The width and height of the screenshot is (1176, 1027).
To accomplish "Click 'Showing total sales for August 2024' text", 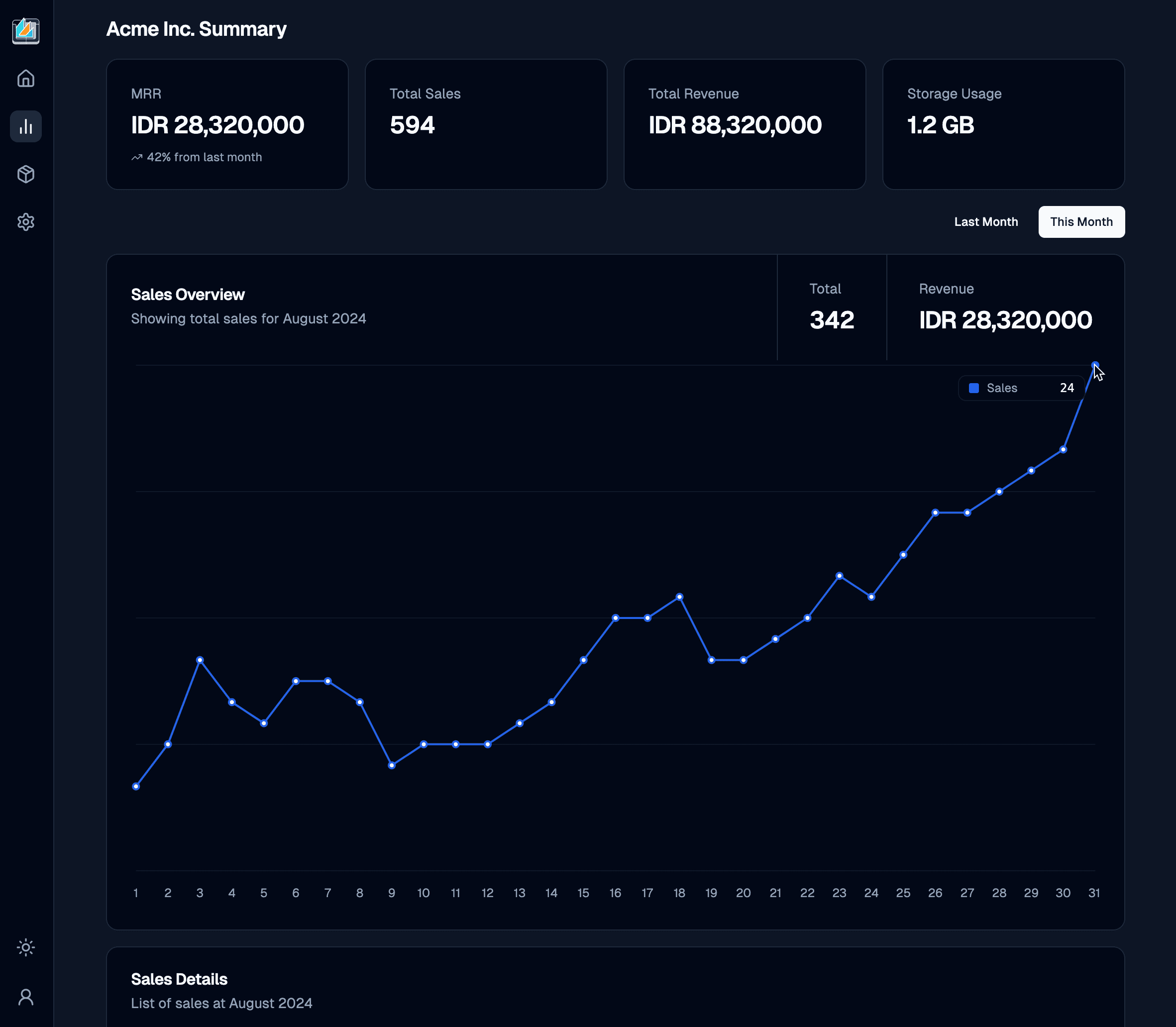I will click(x=249, y=318).
